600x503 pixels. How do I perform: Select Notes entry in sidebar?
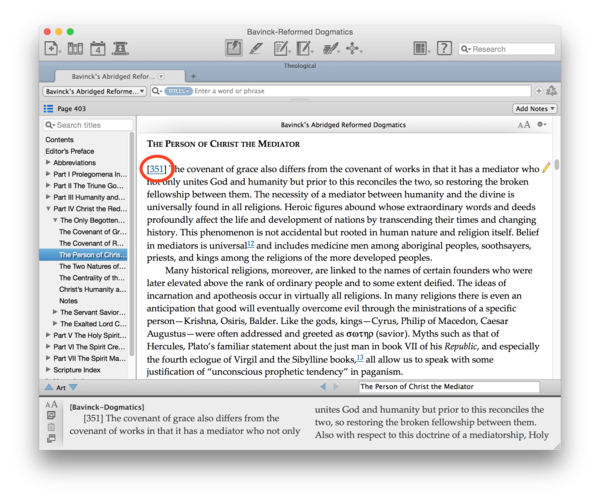tap(68, 301)
